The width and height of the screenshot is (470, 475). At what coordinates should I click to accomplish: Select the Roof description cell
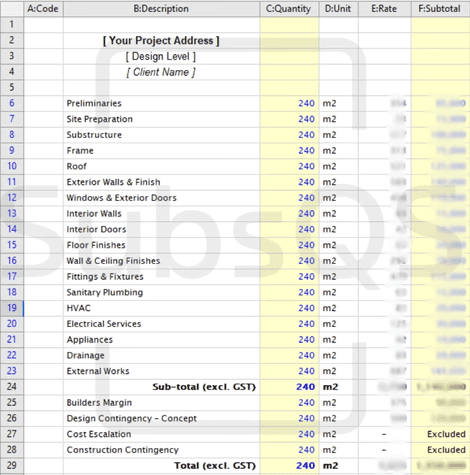click(161, 166)
